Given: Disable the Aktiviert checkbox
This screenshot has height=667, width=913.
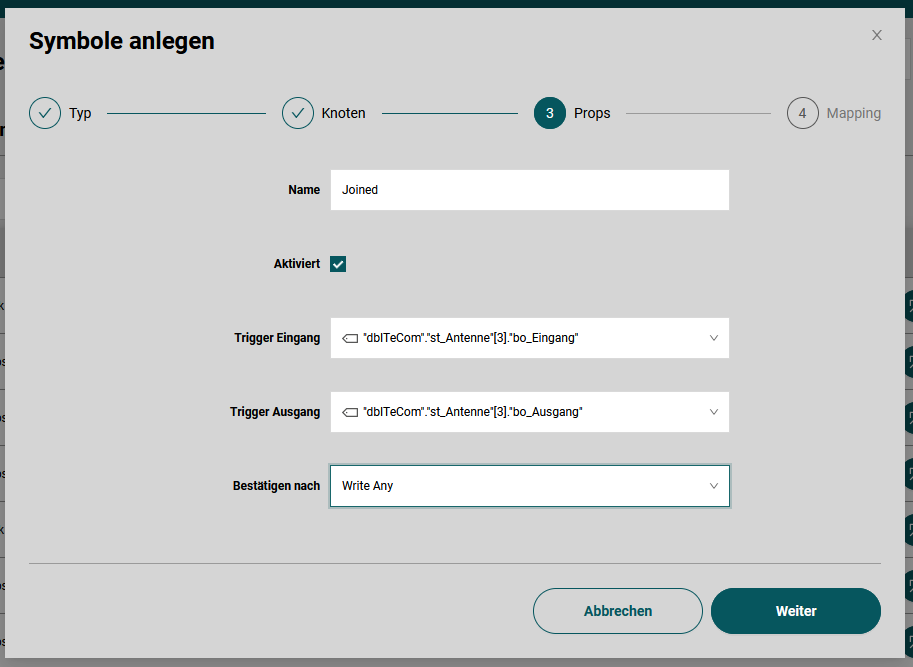Looking at the screenshot, I should [337, 263].
